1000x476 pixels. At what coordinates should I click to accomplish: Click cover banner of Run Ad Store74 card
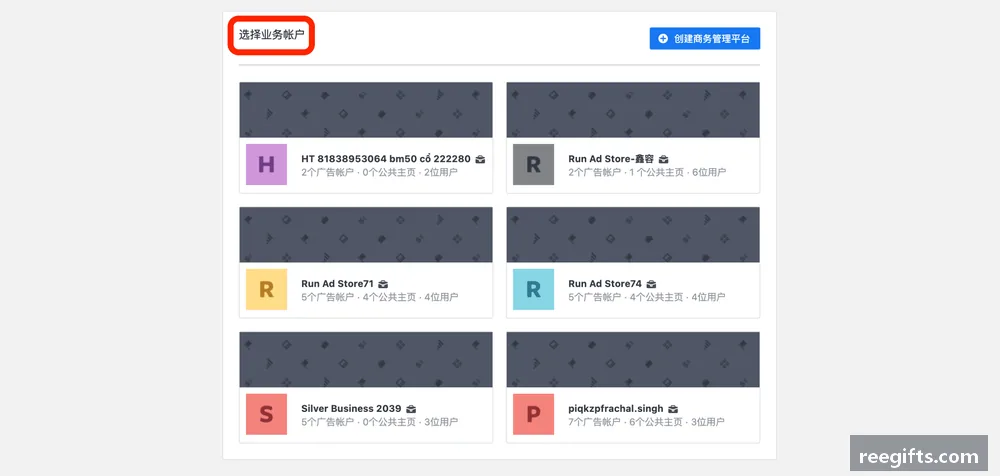(633, 235)
